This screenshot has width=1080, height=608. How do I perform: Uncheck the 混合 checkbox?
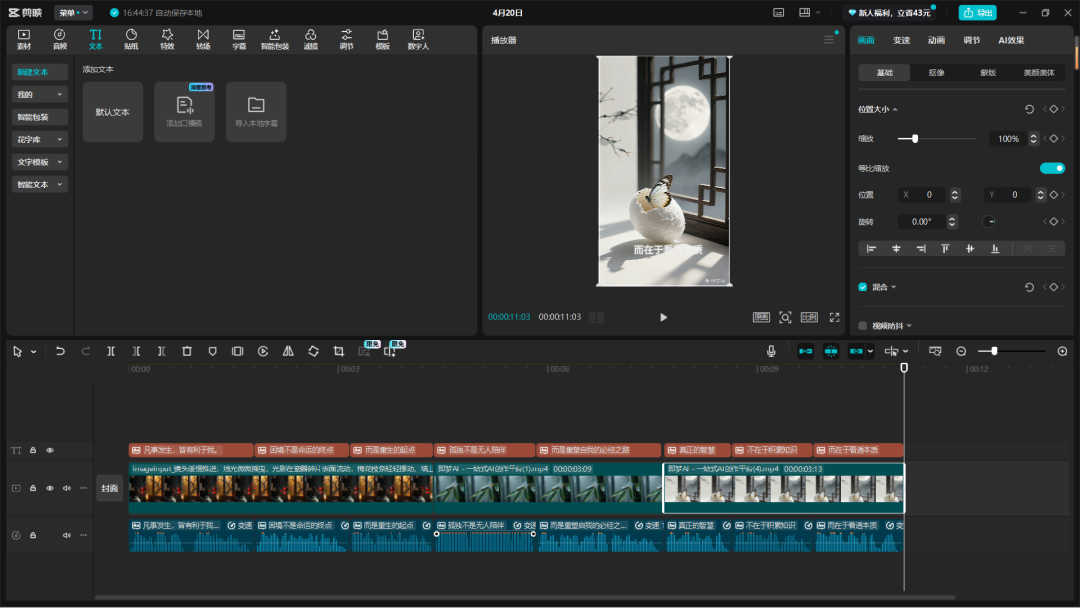[x=863, y=287]
